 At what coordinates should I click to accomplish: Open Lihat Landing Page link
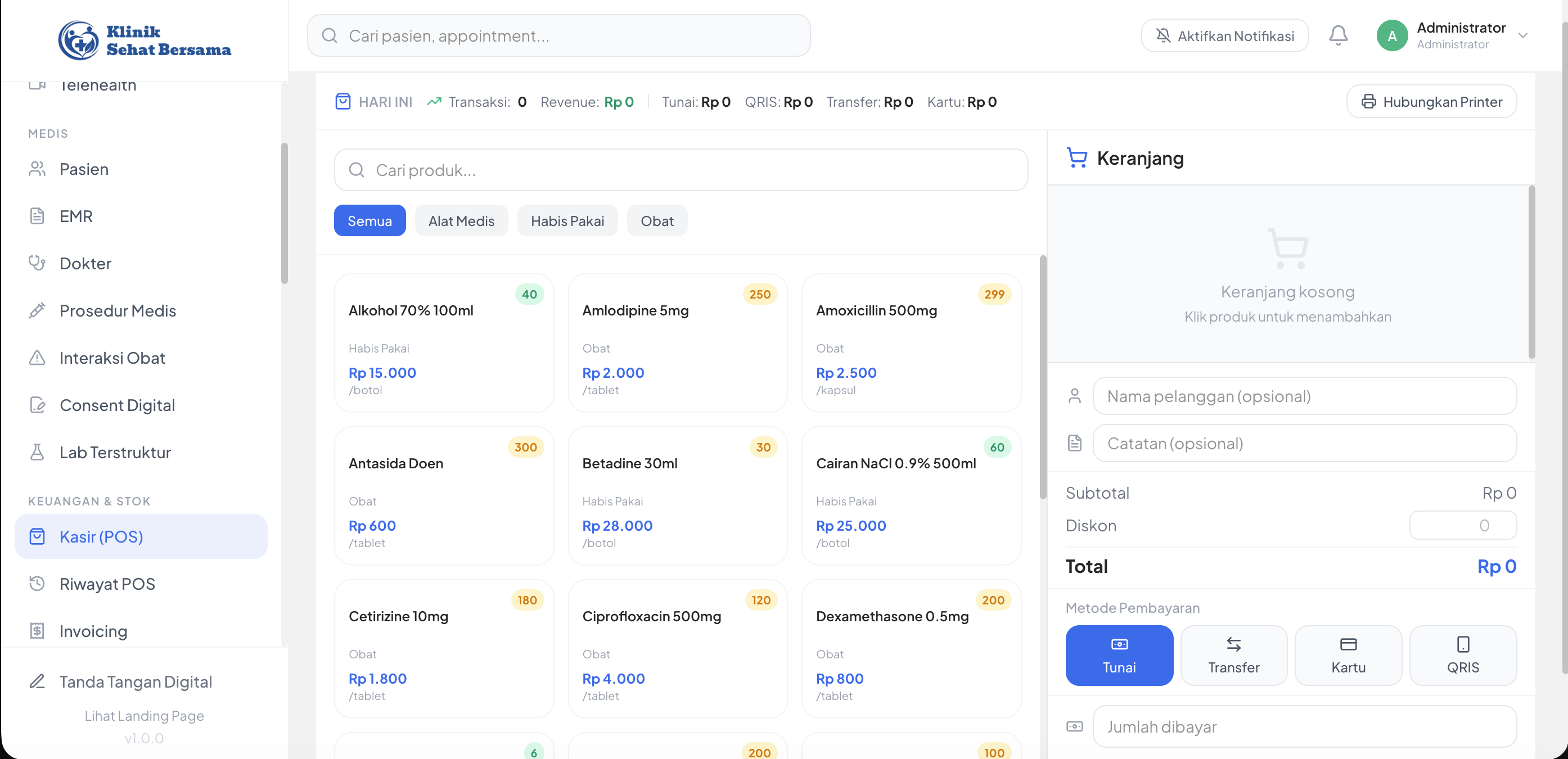click(x=143, y=715)
